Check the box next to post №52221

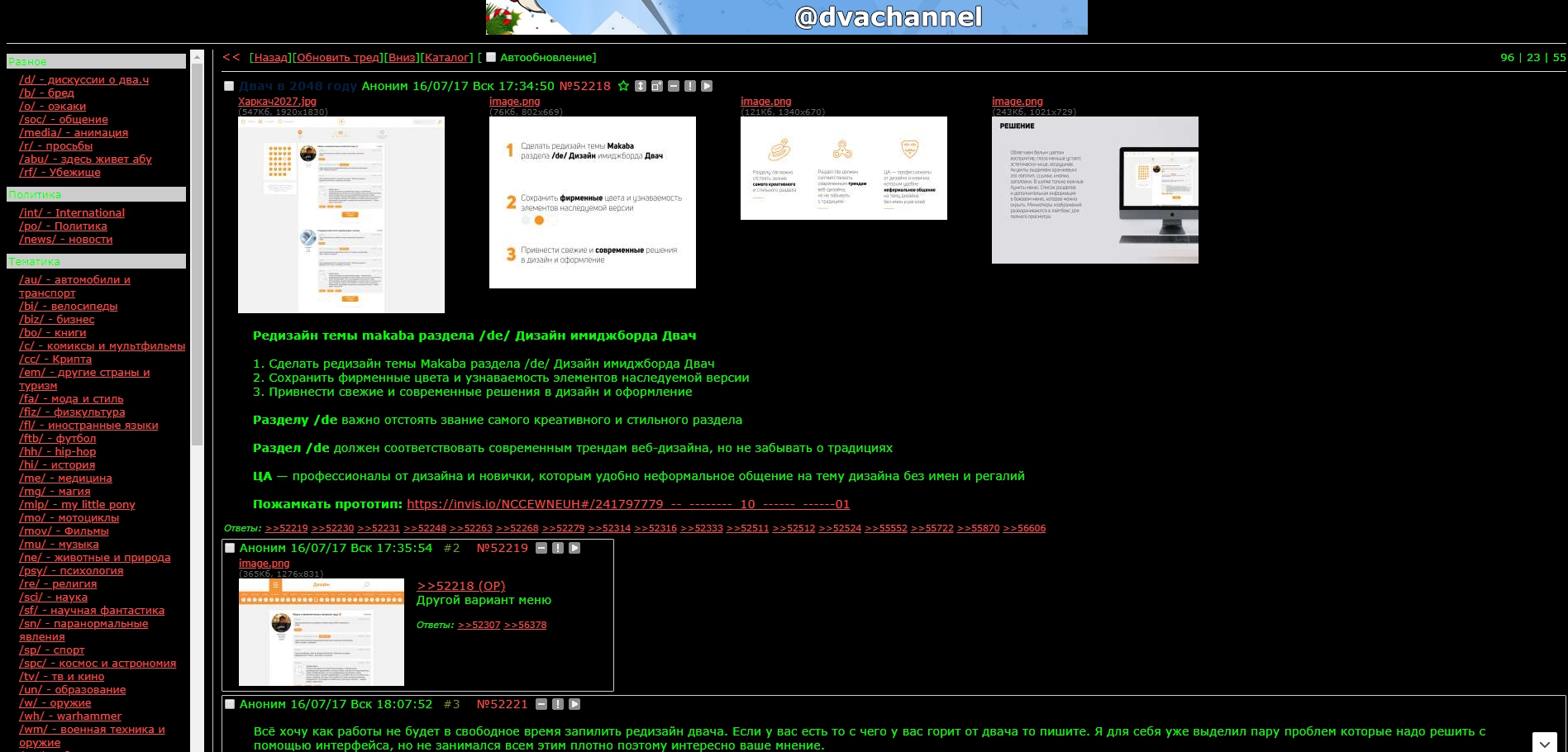click(230, 704)
